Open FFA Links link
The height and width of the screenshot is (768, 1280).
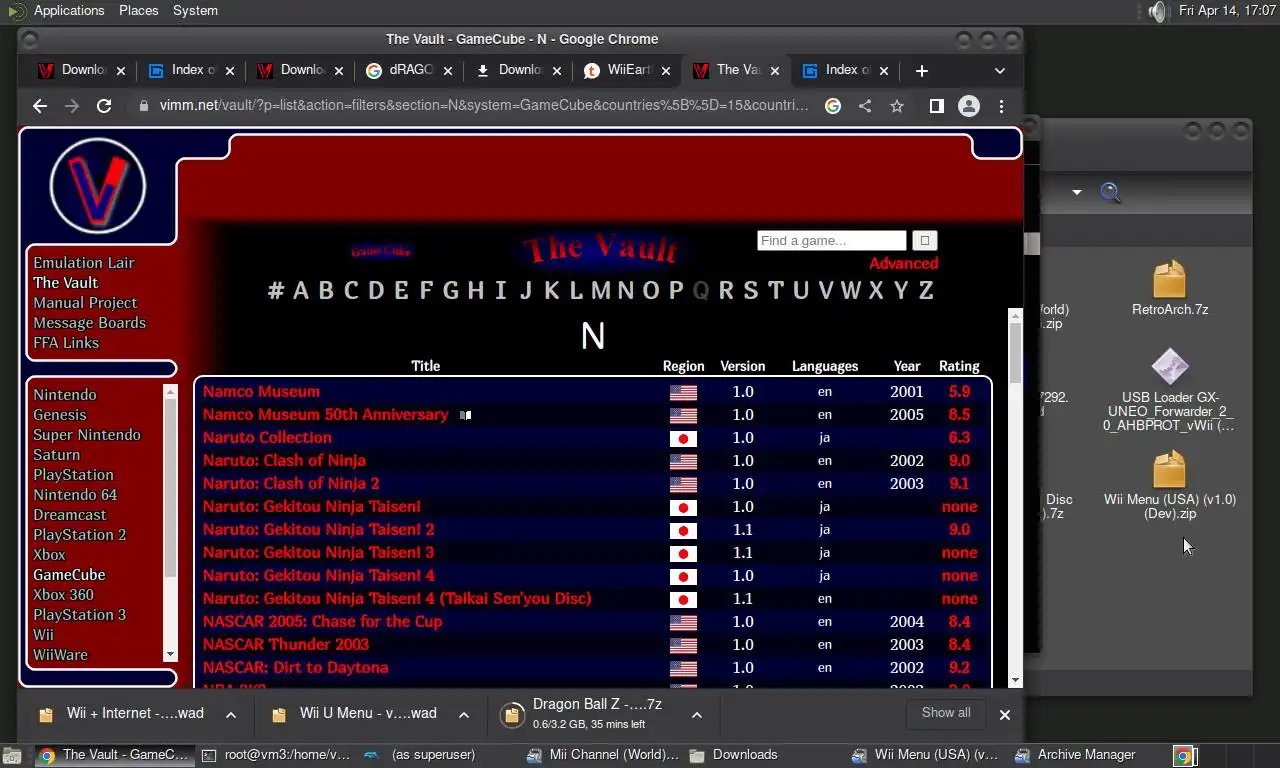[x=66, y=343]
